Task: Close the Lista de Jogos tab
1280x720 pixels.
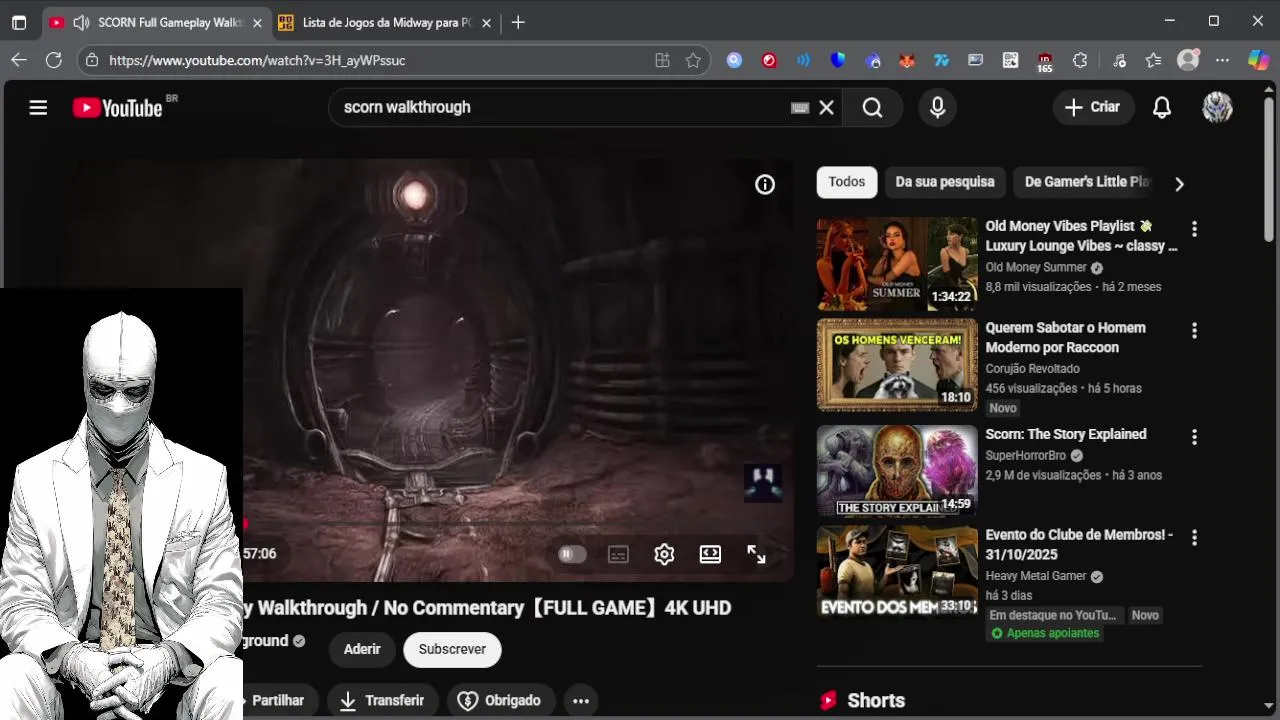Action: (486, 22)
